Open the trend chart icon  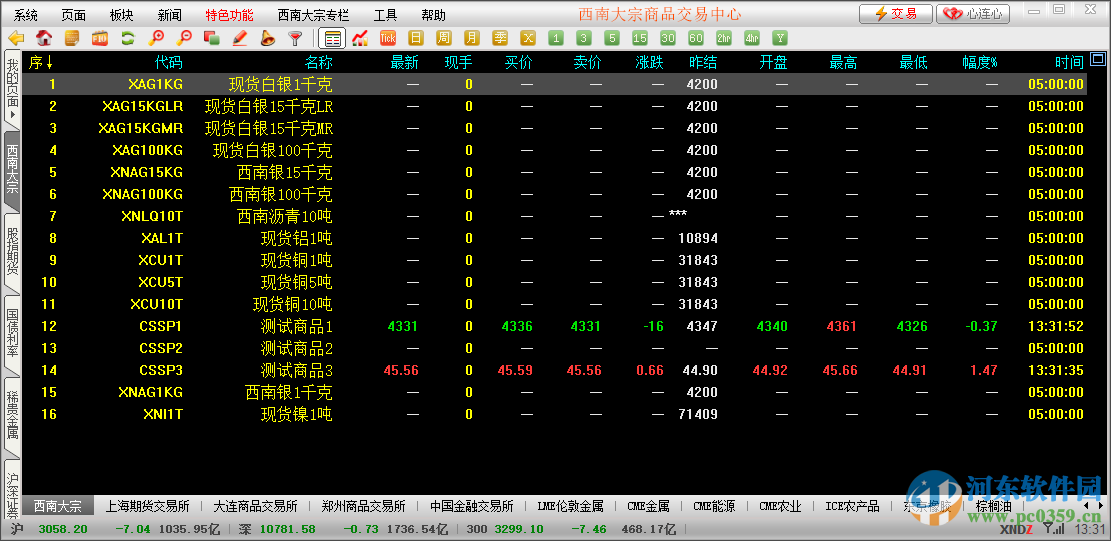pyautogui.click(x=361, y=38)
